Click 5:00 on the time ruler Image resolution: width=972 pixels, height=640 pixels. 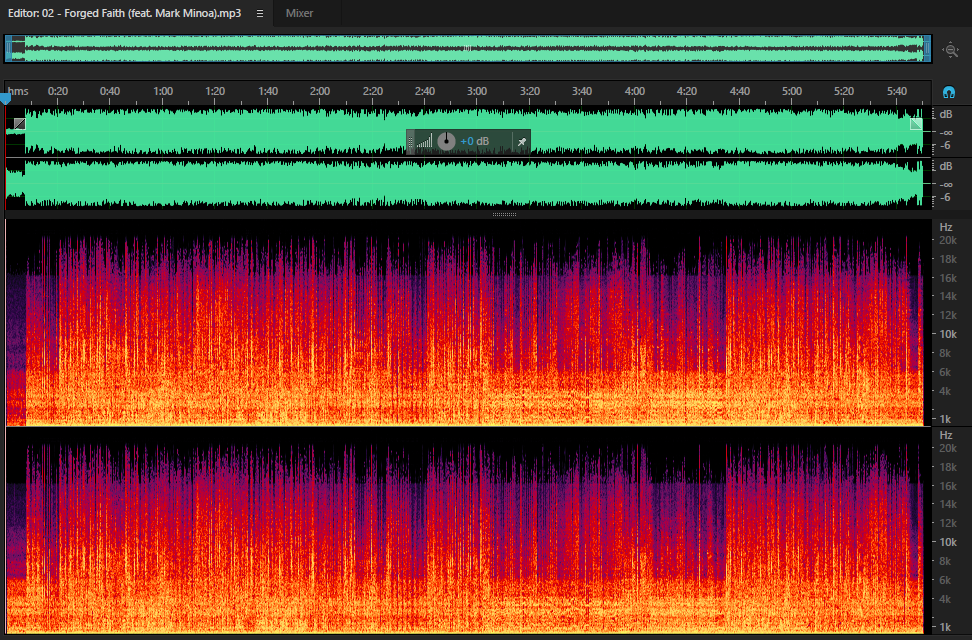pos(792,91)
